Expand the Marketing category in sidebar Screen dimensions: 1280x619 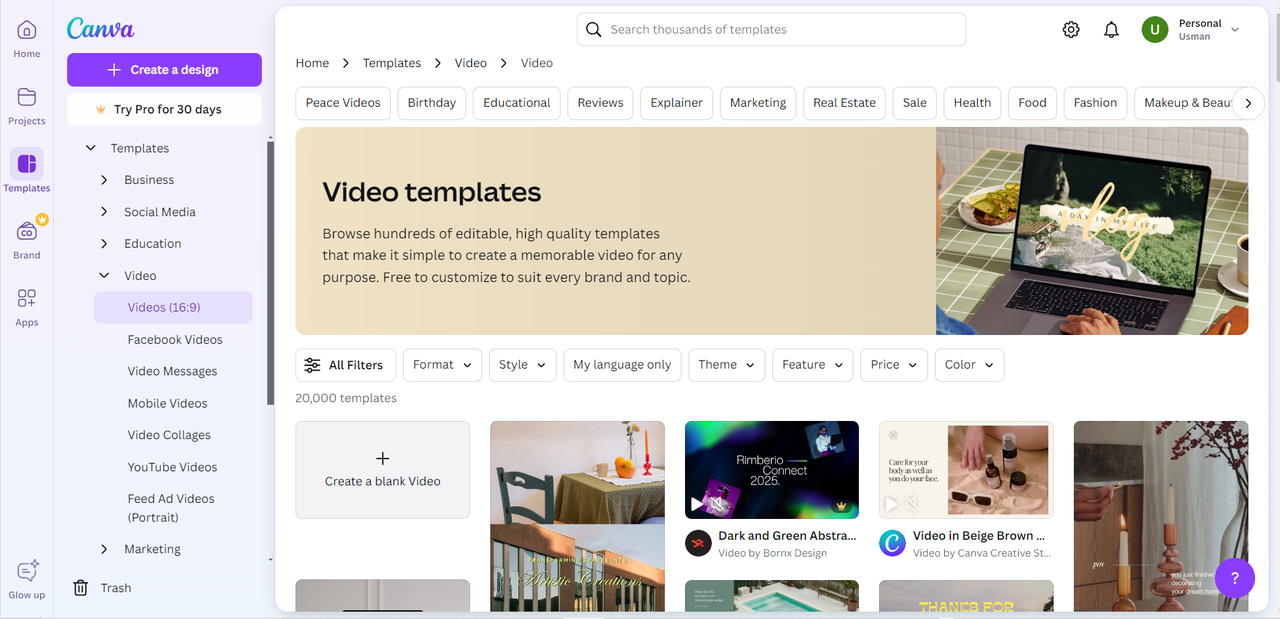tap(105, 549)
